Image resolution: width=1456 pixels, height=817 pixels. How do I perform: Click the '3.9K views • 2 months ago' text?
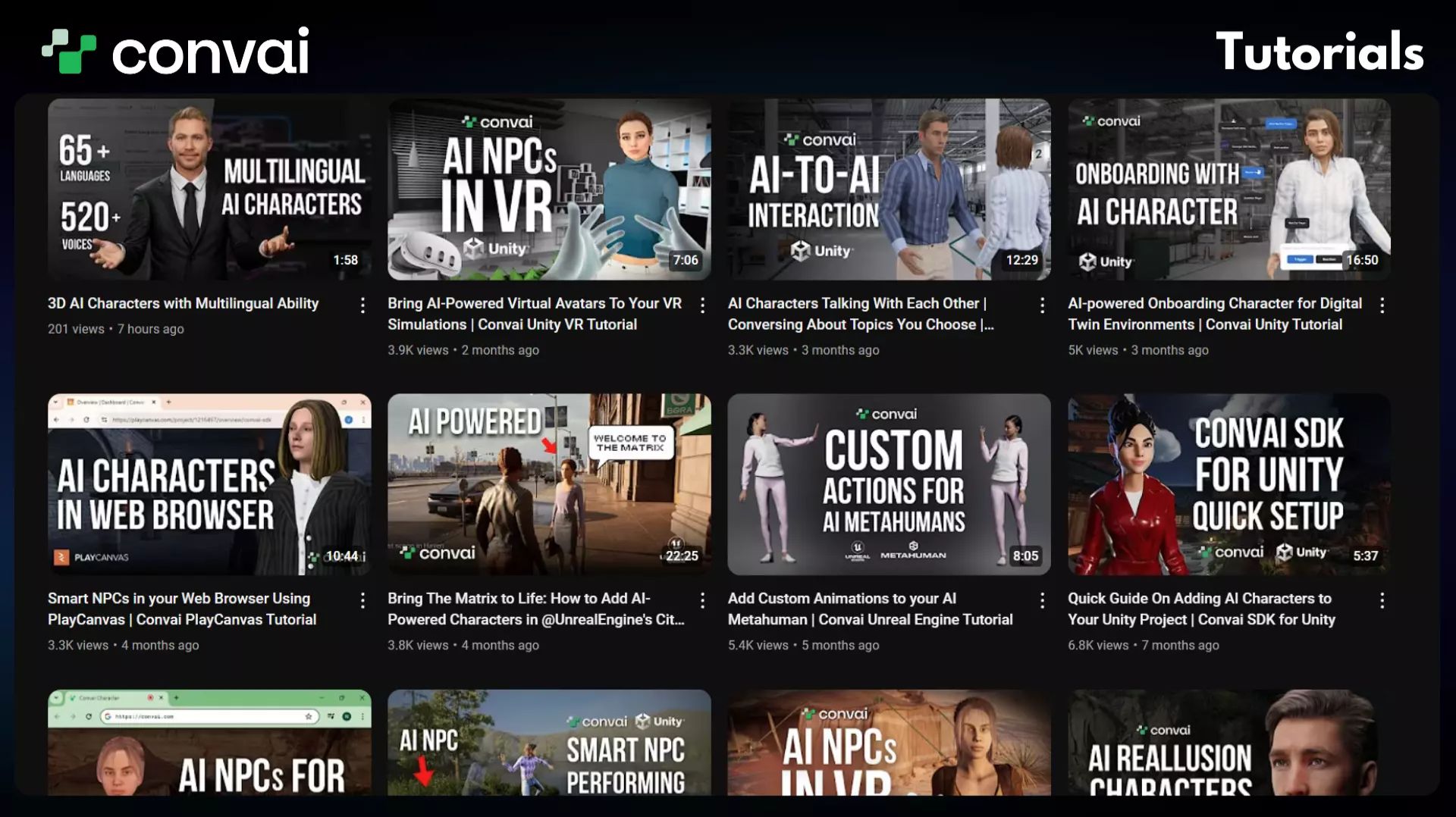click(x=463, y=350)
